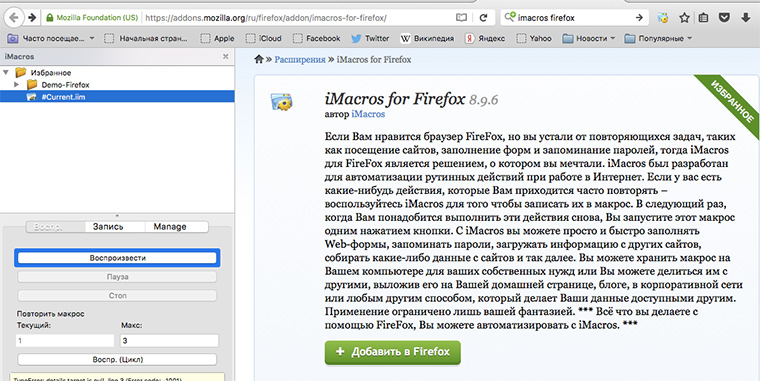Image resolution: width=760 pixels, height=381 pixels.
Task: Click the Текущий loop value field
Action: click(65, 341)
